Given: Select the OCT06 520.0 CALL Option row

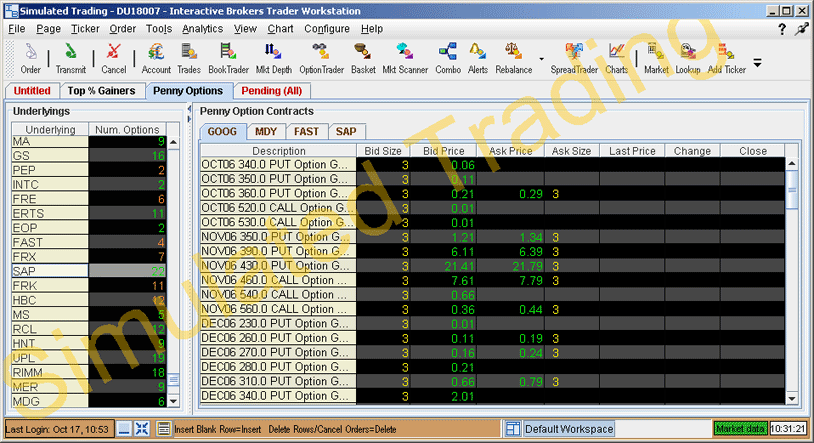Looking at the screenshot, I should [492, 208].
